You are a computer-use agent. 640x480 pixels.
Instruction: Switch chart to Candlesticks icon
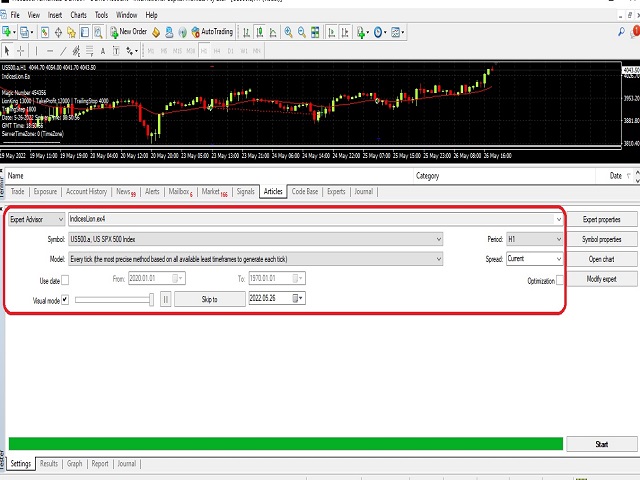260,32
